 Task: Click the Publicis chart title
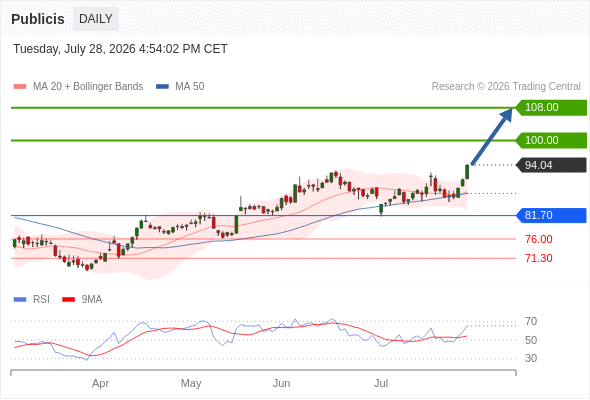38,19
